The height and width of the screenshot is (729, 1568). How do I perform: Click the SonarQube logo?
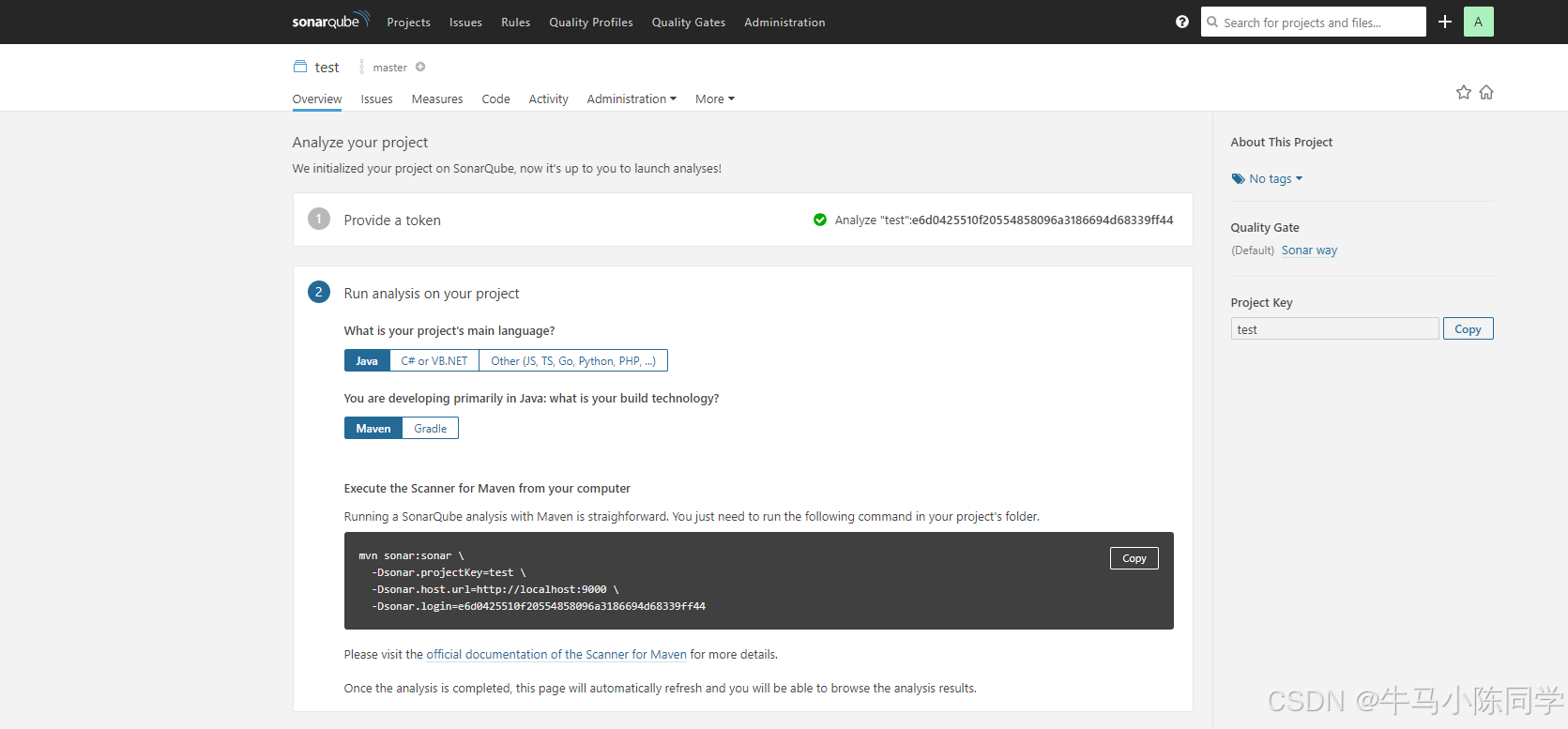pos(331,21)
